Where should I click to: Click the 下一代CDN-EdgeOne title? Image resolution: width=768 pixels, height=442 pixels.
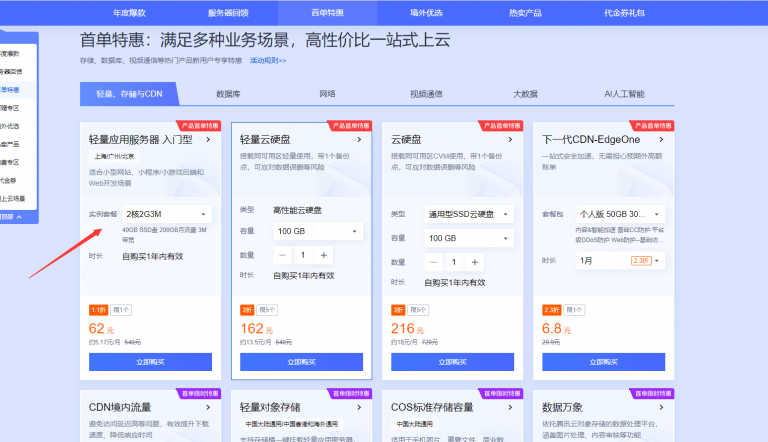(591, 140)
